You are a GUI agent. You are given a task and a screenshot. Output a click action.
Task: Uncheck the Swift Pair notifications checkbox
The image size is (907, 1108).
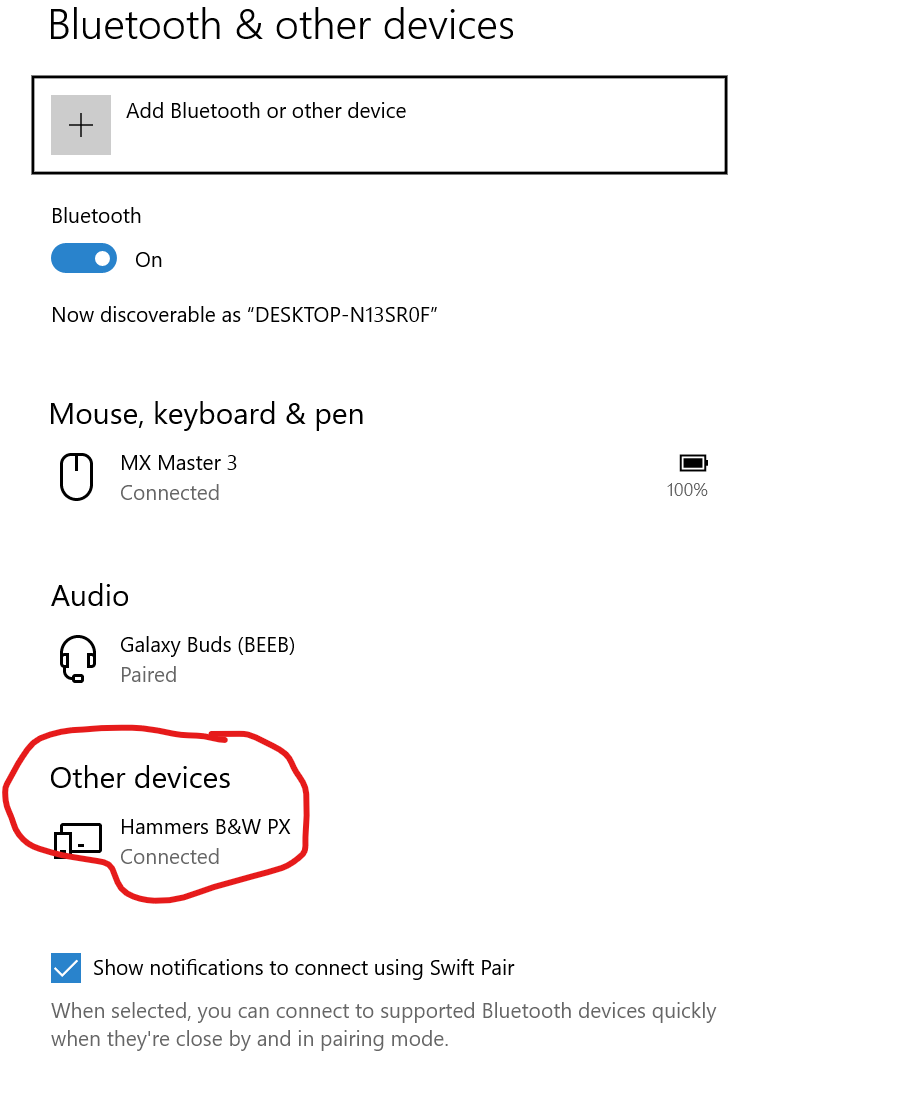(66, 968)
